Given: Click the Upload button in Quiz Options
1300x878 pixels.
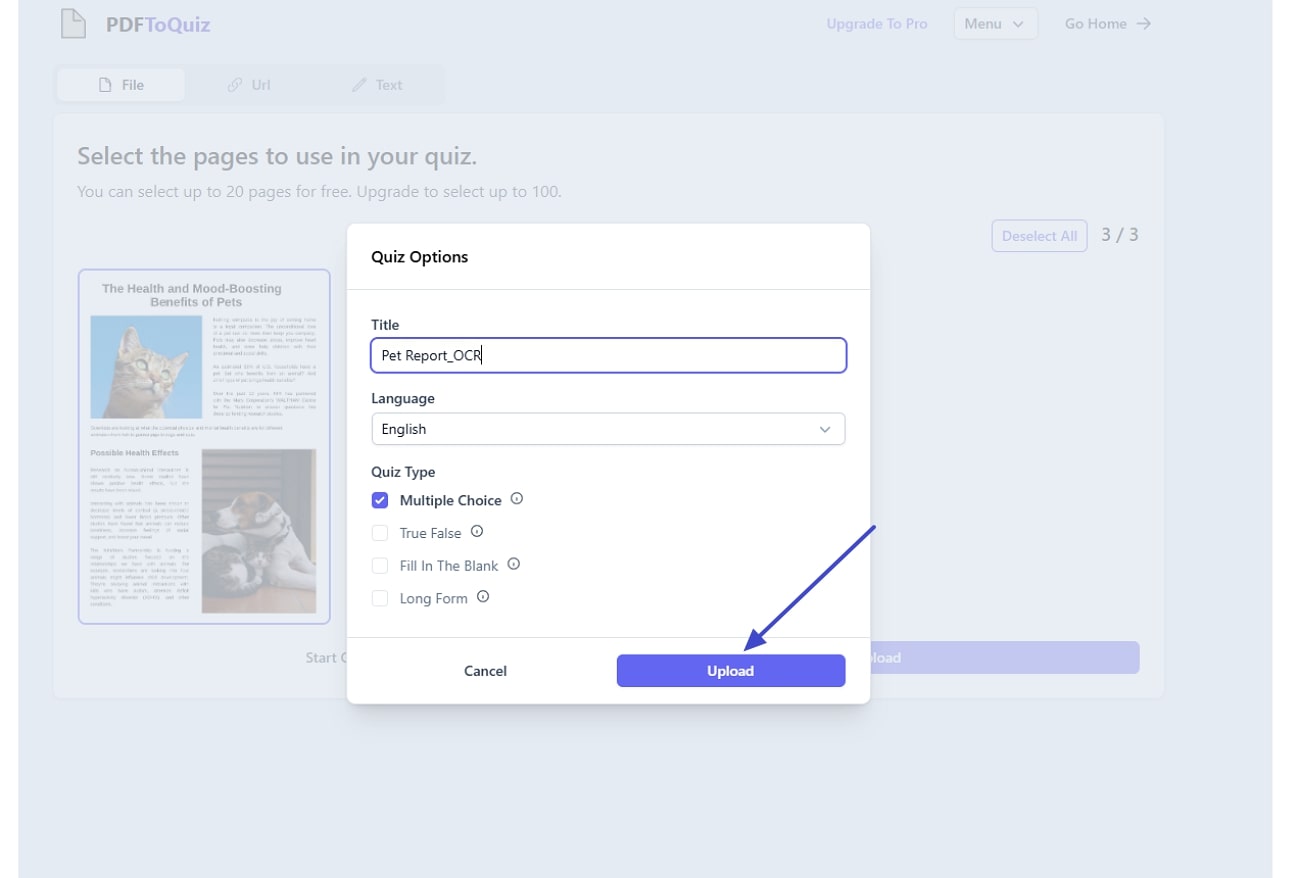Looking at the screenshot, I should (x=731, y=671).
